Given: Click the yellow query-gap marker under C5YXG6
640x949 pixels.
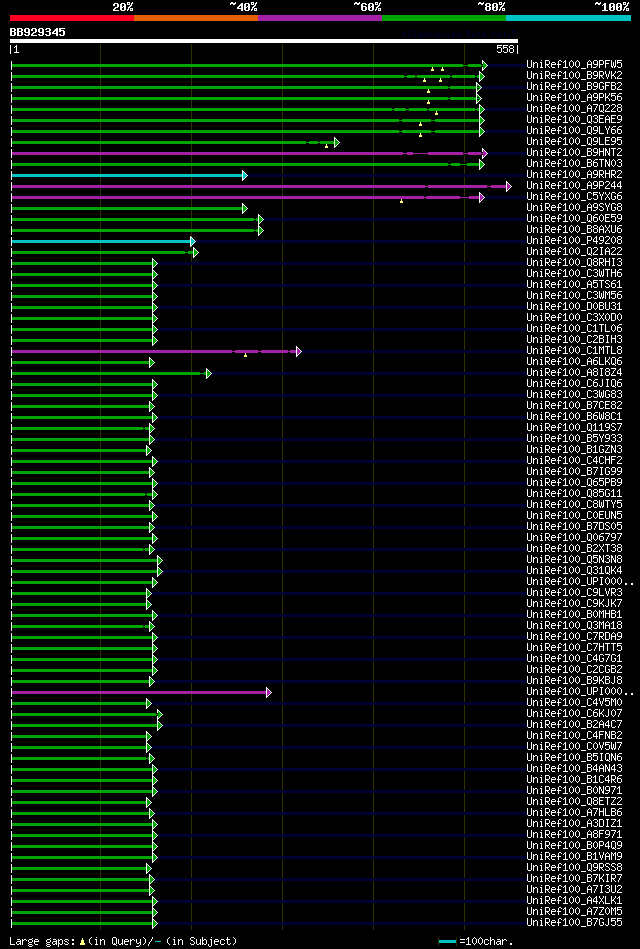Looking at the screenshot, I should [401, 201].
